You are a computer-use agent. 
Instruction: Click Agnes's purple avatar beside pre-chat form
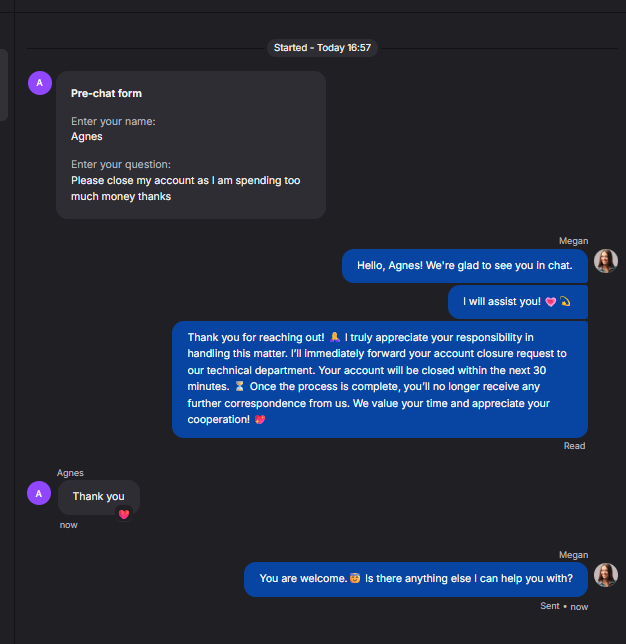pos(40,83)
